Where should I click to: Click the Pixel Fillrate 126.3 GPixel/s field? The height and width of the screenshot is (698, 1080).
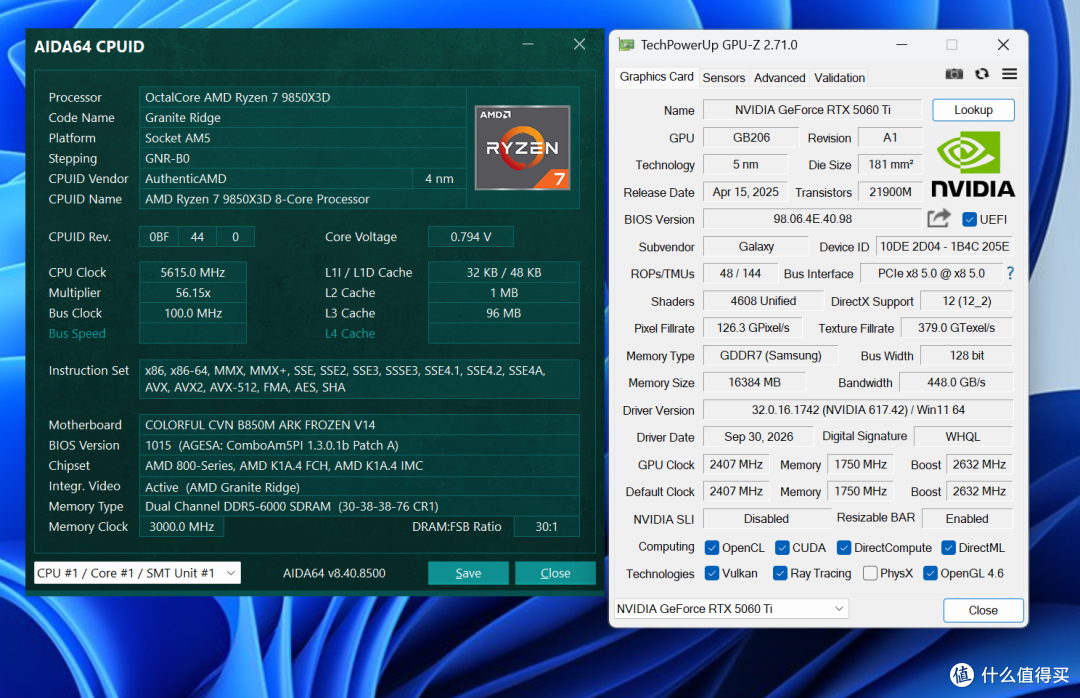click(x=753, y=328)
